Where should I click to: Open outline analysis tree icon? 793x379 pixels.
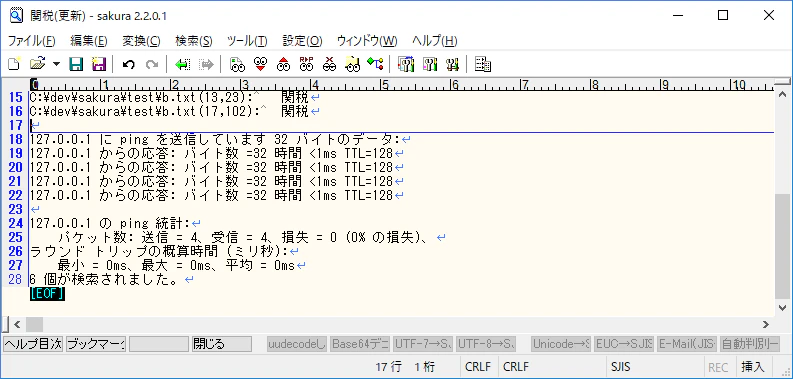pos(375,64)
